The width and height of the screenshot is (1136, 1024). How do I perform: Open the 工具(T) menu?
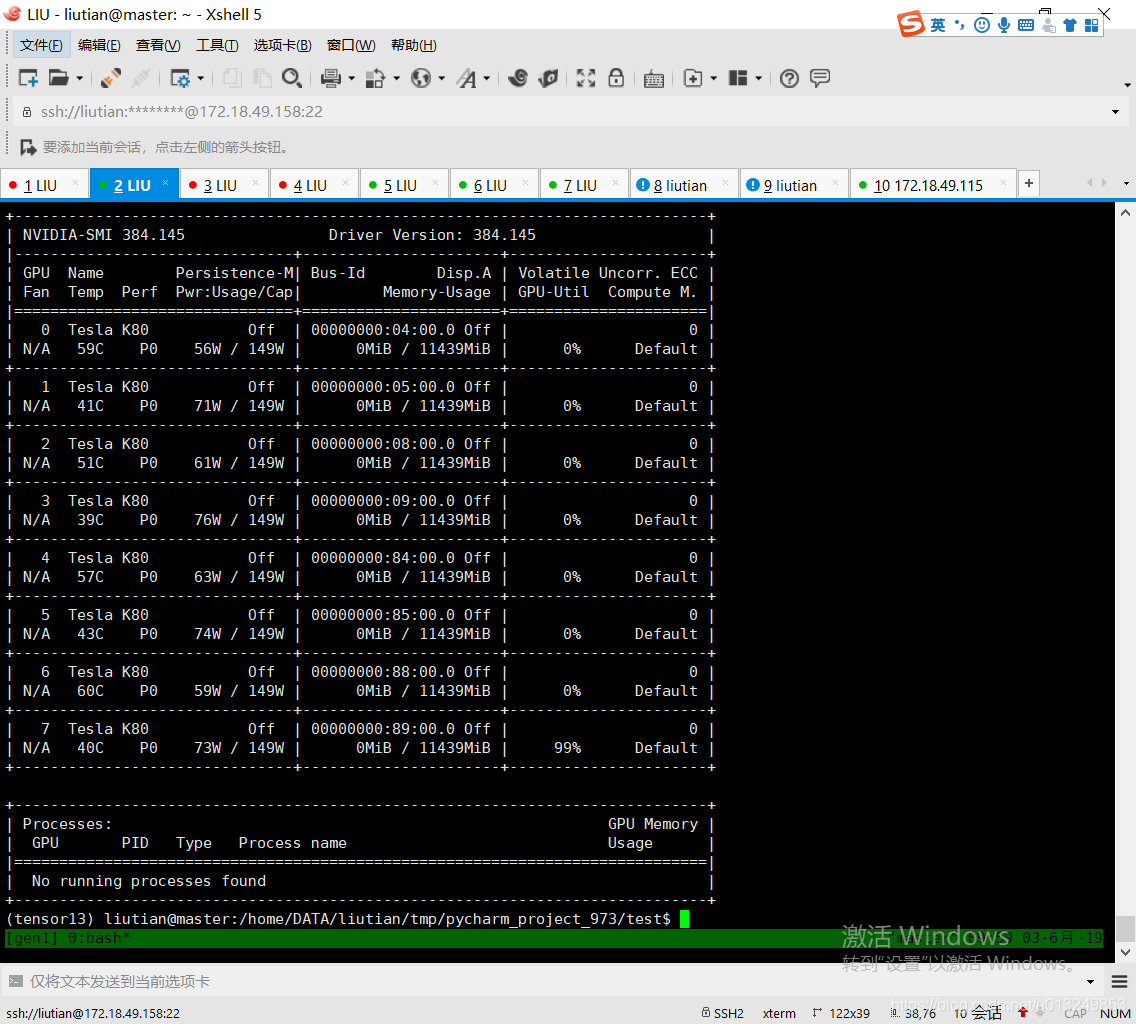[217, 45]
